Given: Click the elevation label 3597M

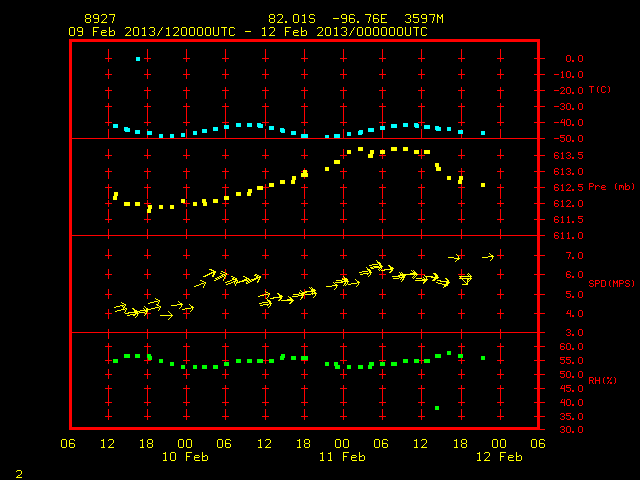Looking at the screenshot, I should (424, 19).
